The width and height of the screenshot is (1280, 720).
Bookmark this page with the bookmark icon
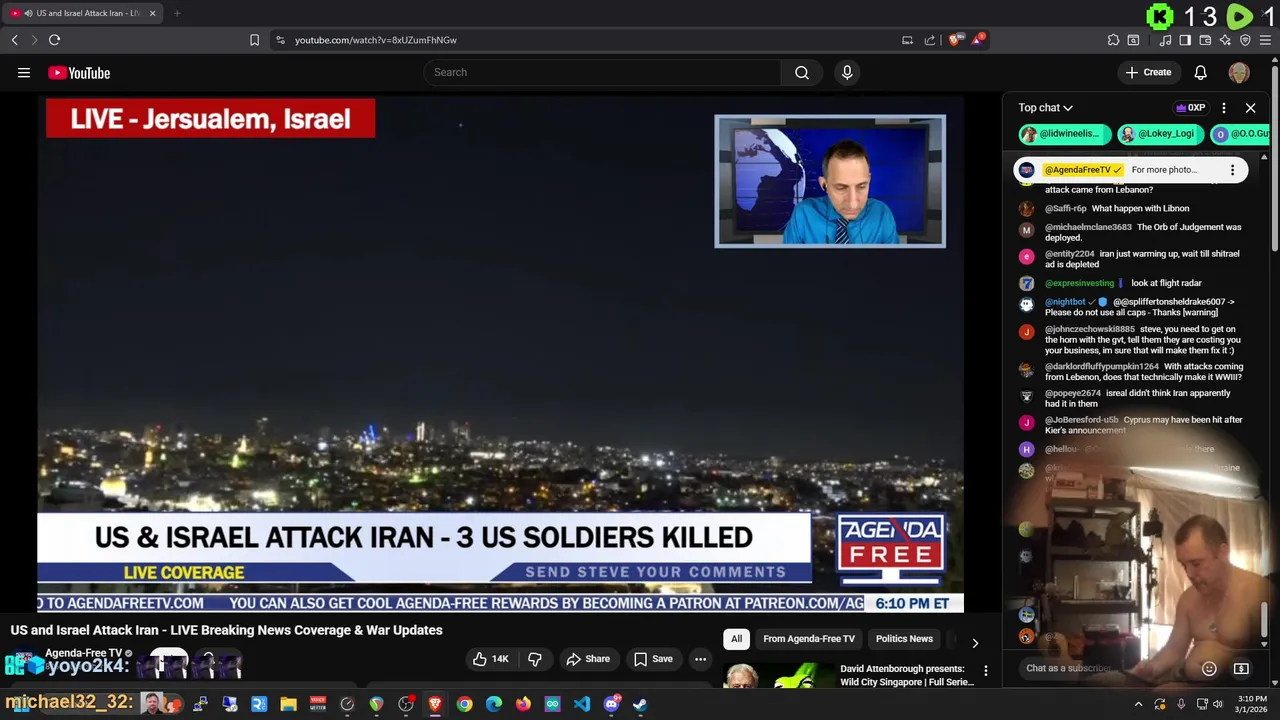(254, 40)
